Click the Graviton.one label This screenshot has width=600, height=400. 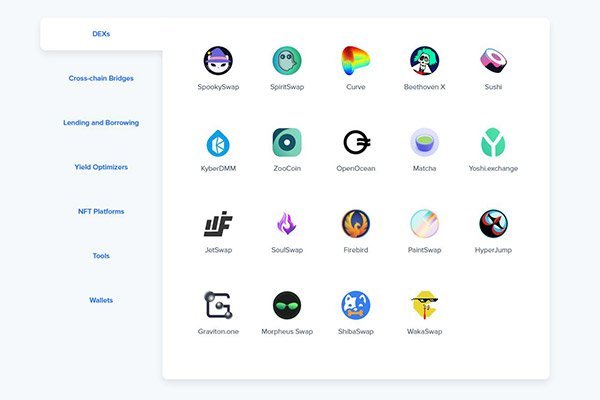pos(218,331)
